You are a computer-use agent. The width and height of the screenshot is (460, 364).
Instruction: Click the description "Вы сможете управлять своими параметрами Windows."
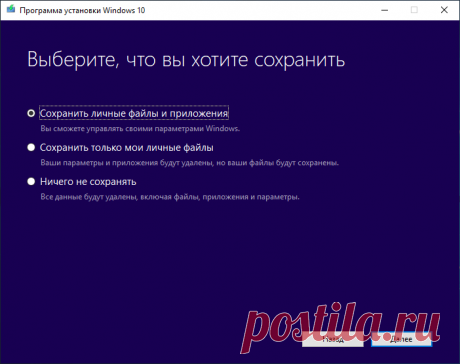tap(140, 129)
